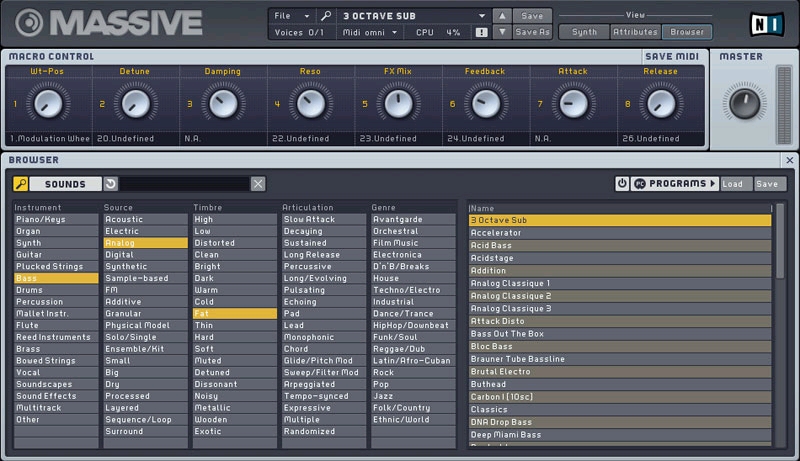Click the 1.Modulation Wheel MIDI assignment
The width and height of the screenshot is (800, 461).
49,139
